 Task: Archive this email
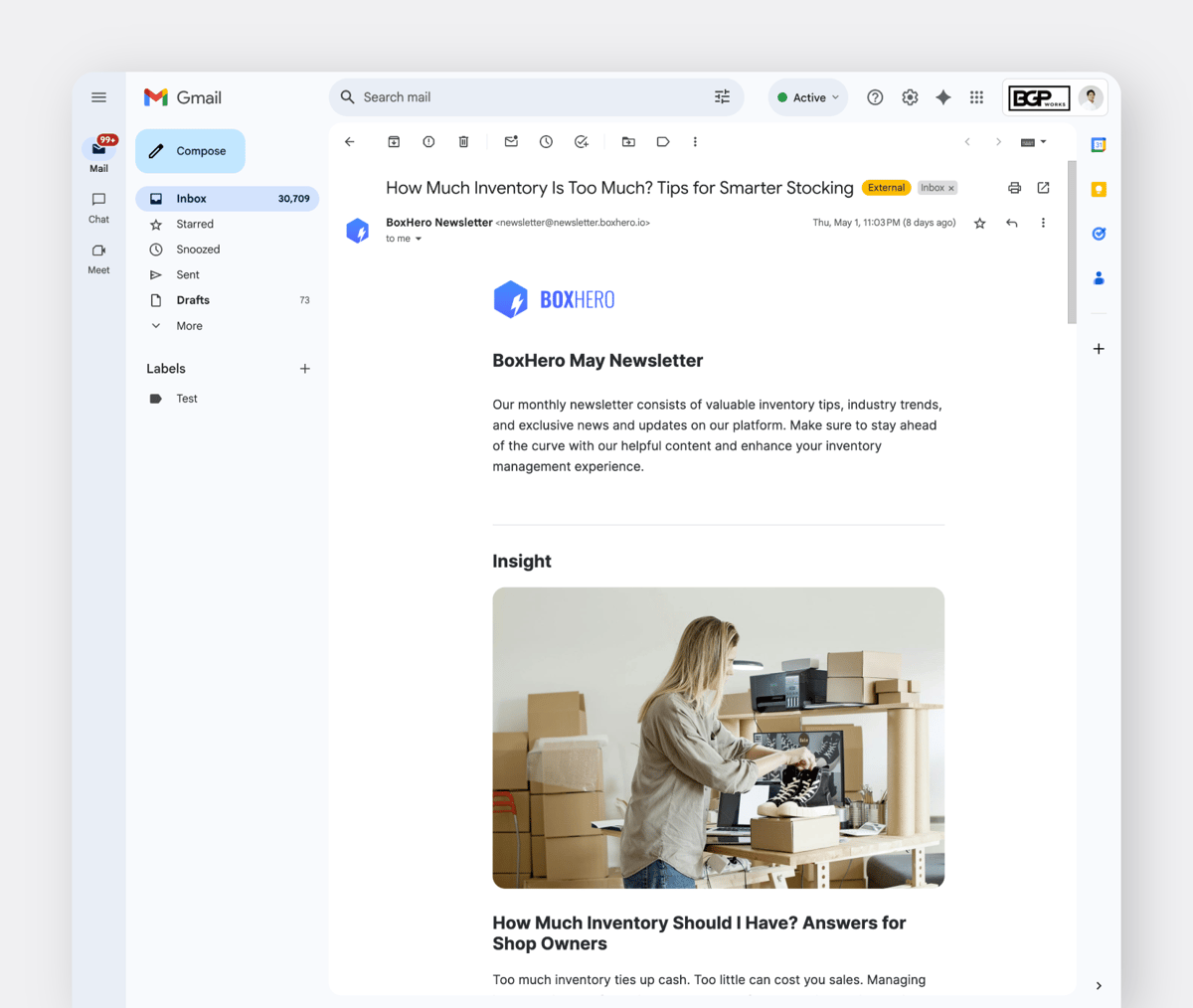click(394, 142)
